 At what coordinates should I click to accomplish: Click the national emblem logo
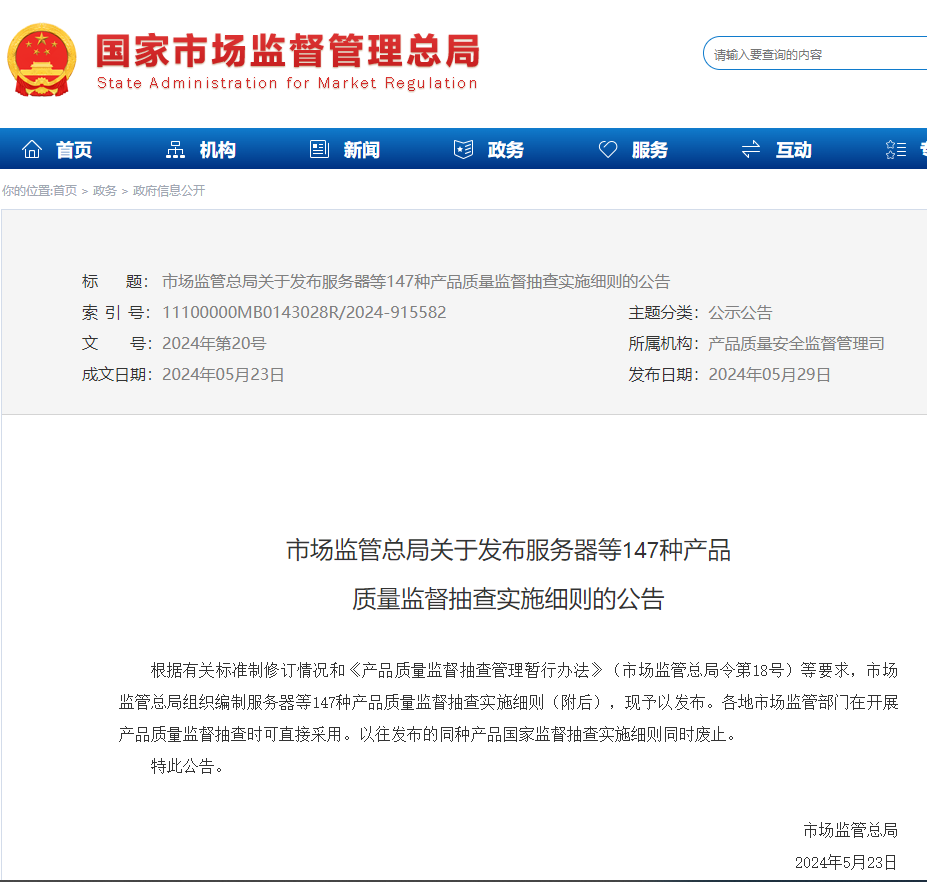41,59
